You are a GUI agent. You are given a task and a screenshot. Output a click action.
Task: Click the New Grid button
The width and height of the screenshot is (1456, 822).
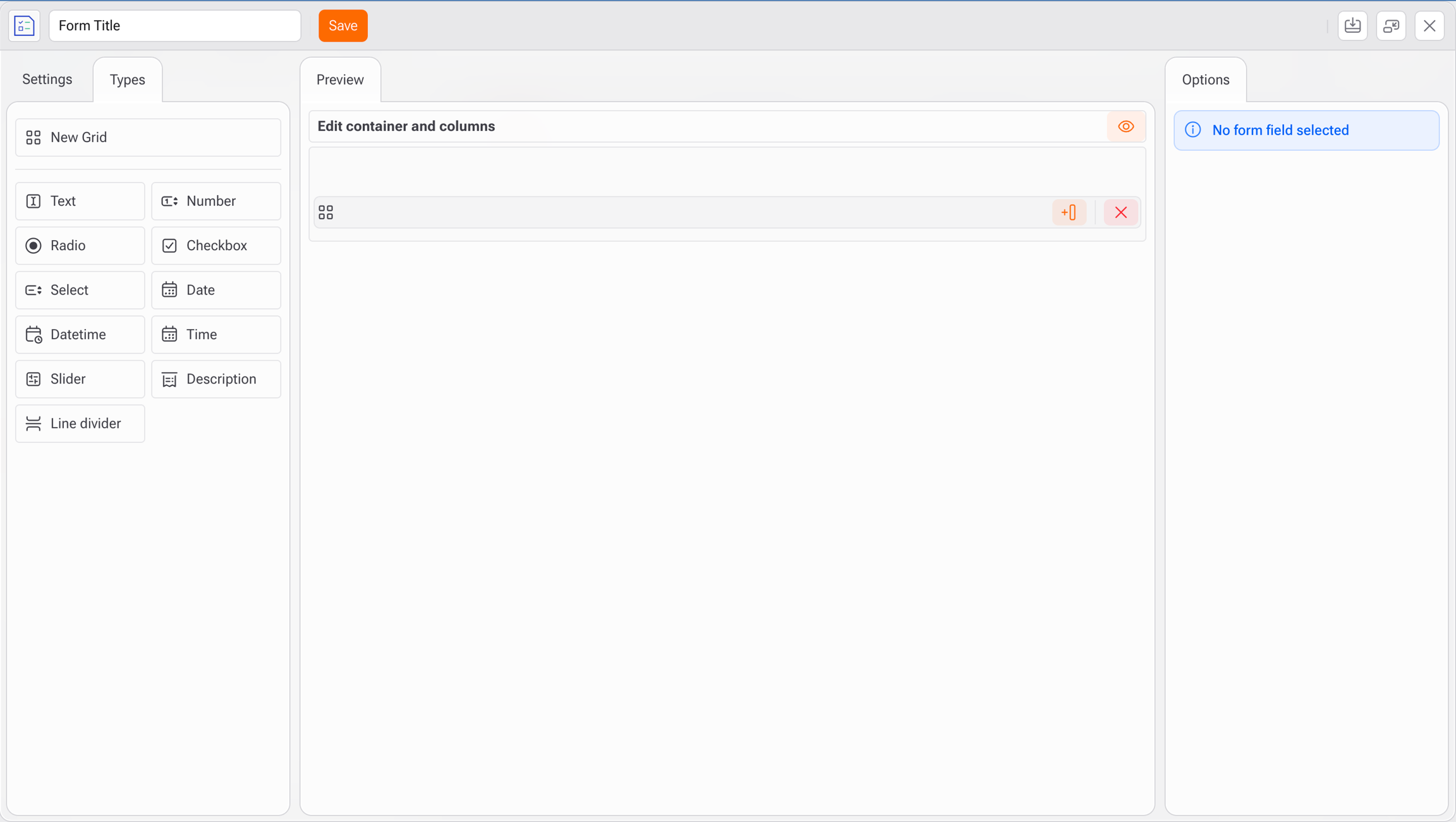[x=148, y=138]
